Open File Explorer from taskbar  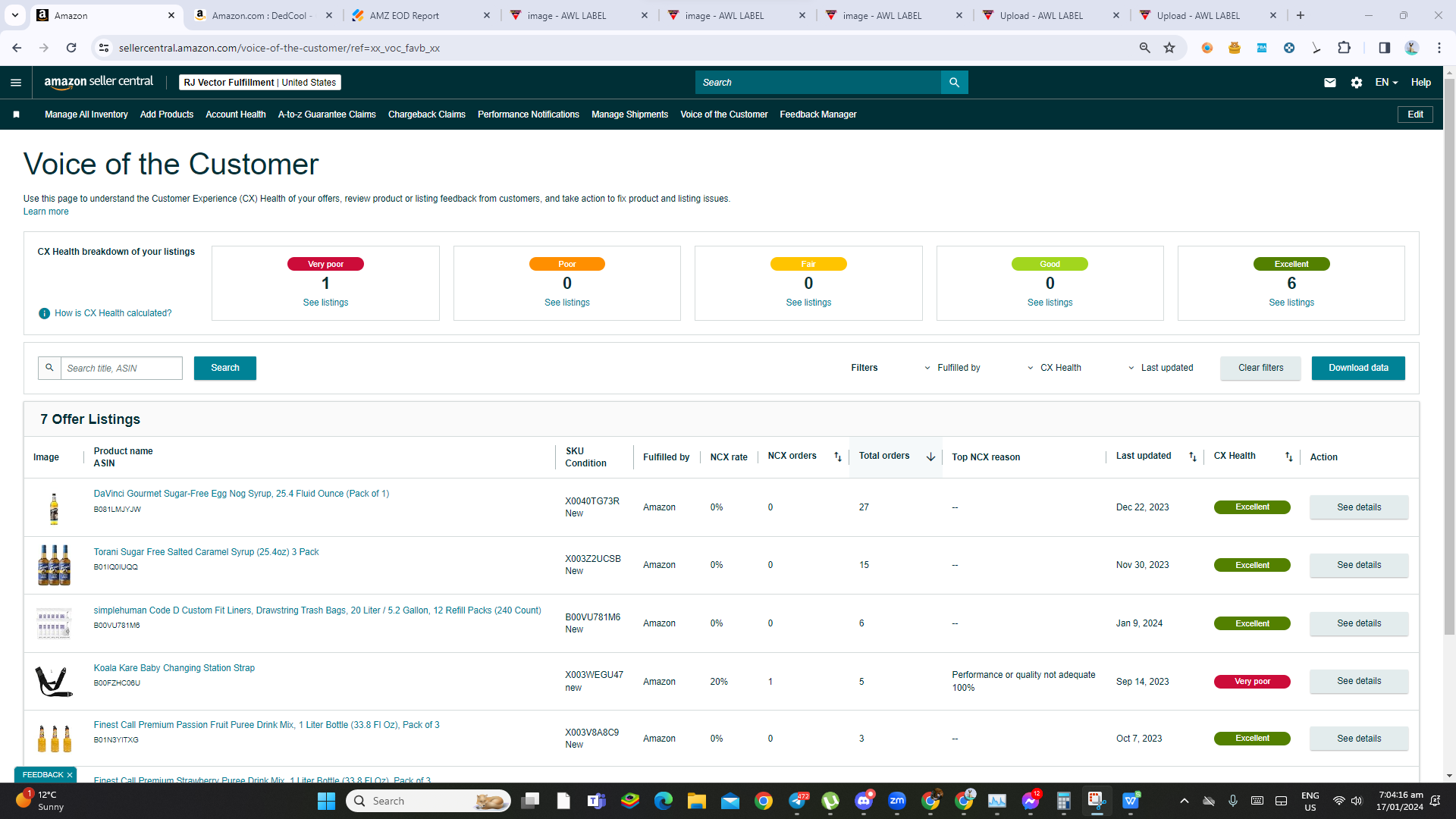click(x=697, y=801)
